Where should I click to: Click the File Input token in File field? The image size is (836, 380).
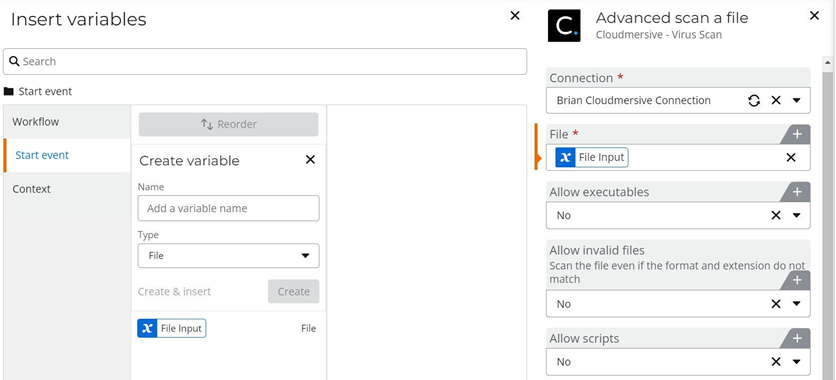tap(592, 157)
